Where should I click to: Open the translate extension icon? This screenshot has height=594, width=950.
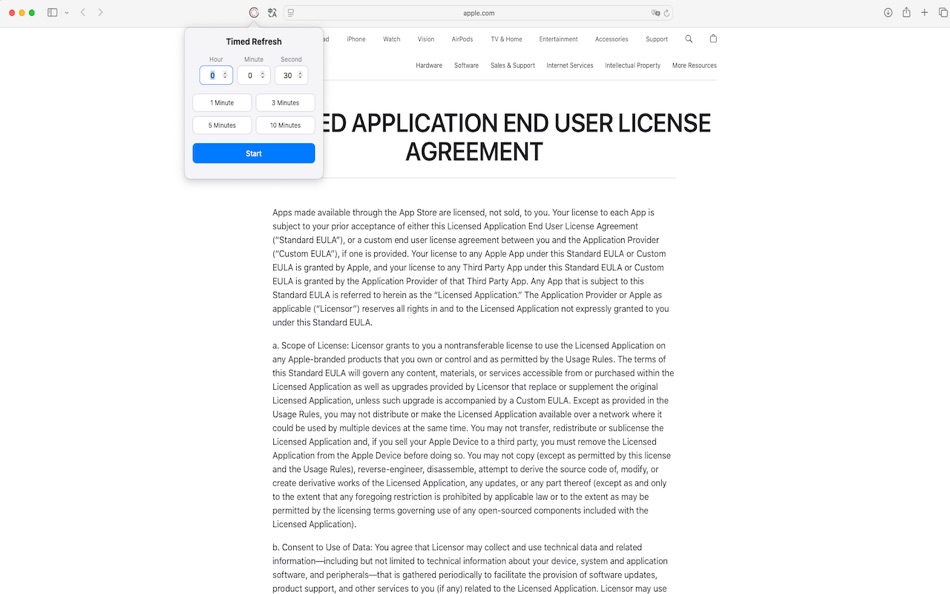coord(271,11)
